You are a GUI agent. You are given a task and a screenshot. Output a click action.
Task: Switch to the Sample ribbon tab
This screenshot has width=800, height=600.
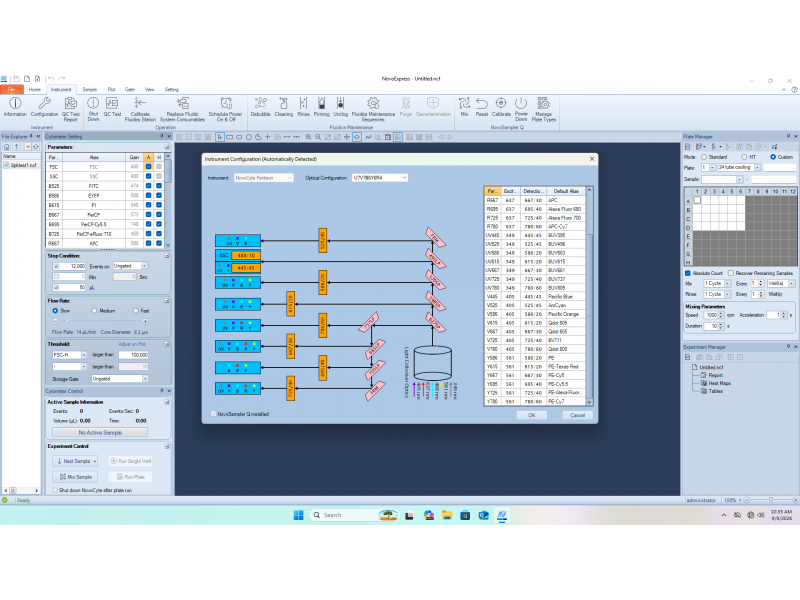89,89
